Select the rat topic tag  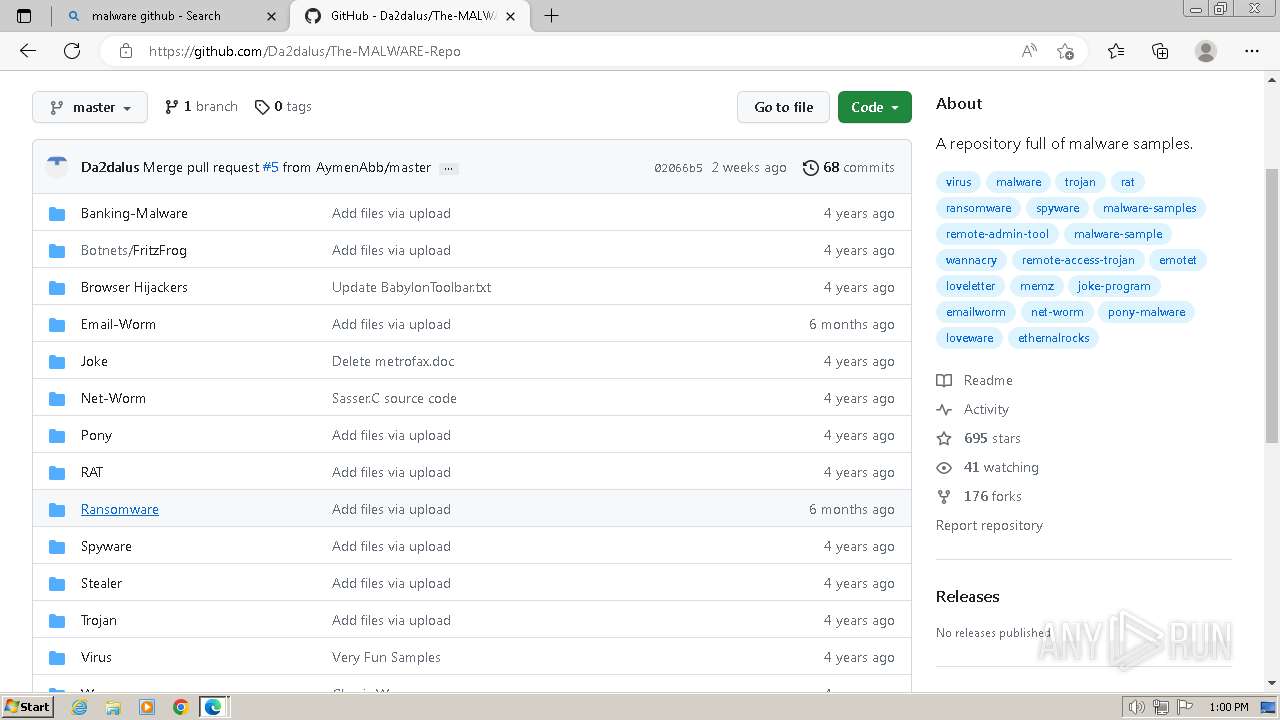click(x=1128, y=182)
